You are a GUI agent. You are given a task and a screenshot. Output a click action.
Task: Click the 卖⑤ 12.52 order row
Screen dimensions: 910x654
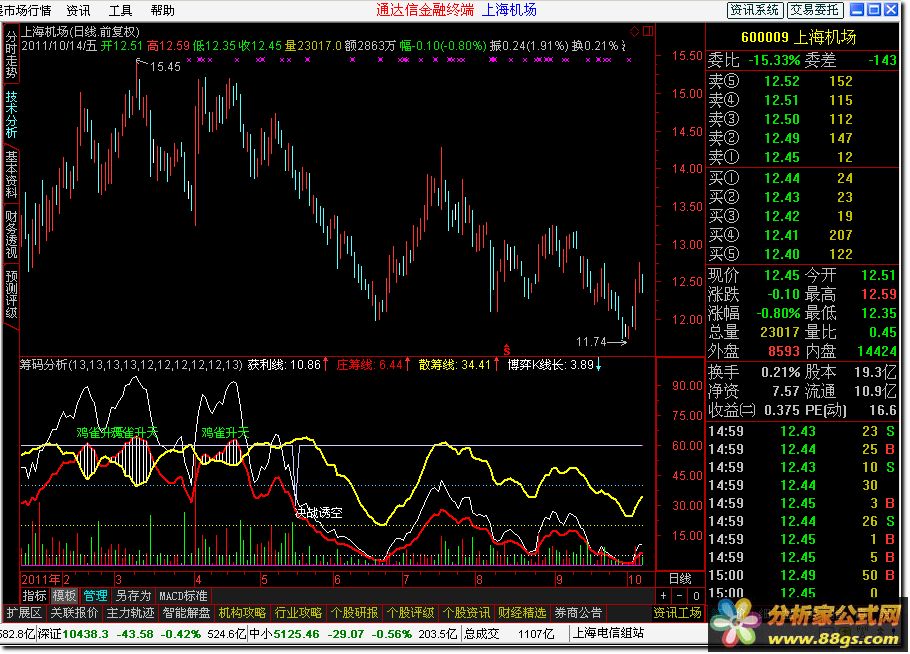(801, 81)
